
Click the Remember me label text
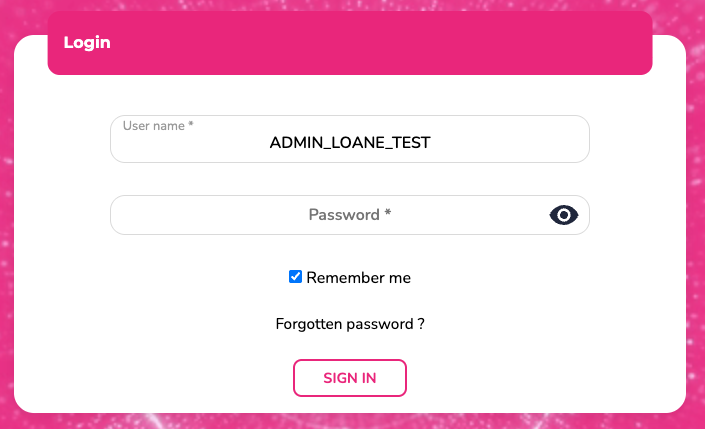pyautogui.click(x=358, y=278)
